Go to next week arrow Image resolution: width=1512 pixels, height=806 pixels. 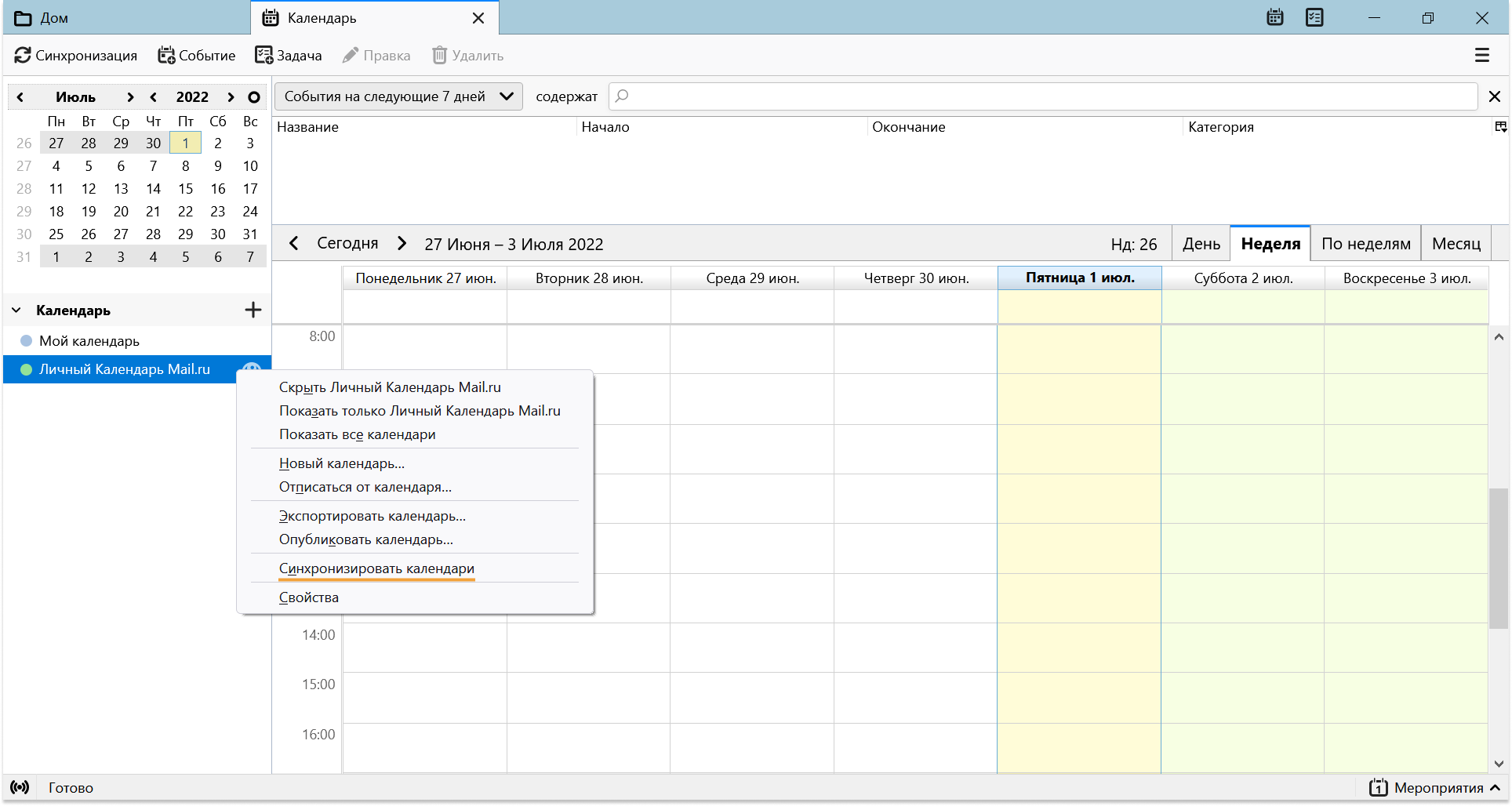pyautogui.click(x=402, y=243)
